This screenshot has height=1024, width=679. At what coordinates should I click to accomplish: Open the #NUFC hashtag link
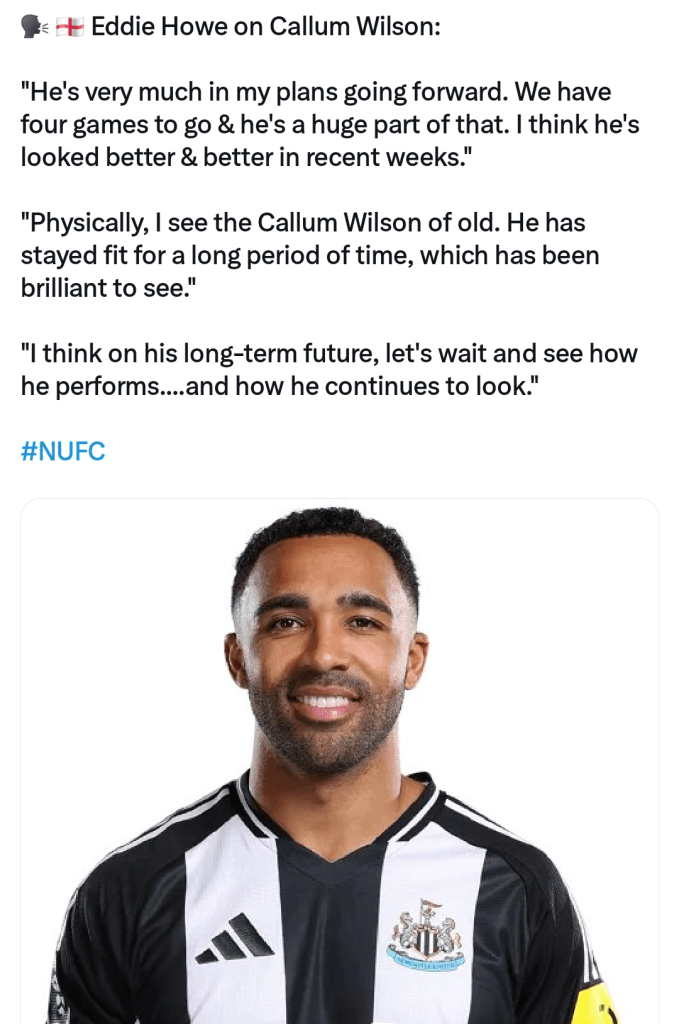(x=63, y=451)
